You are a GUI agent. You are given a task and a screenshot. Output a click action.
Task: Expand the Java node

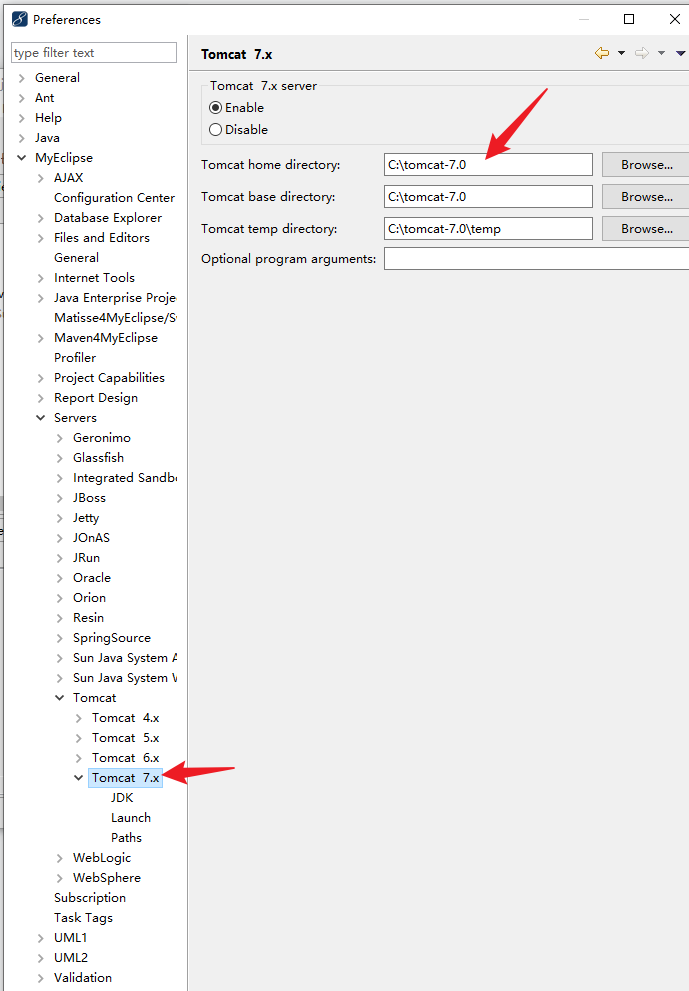pos(21,138)
